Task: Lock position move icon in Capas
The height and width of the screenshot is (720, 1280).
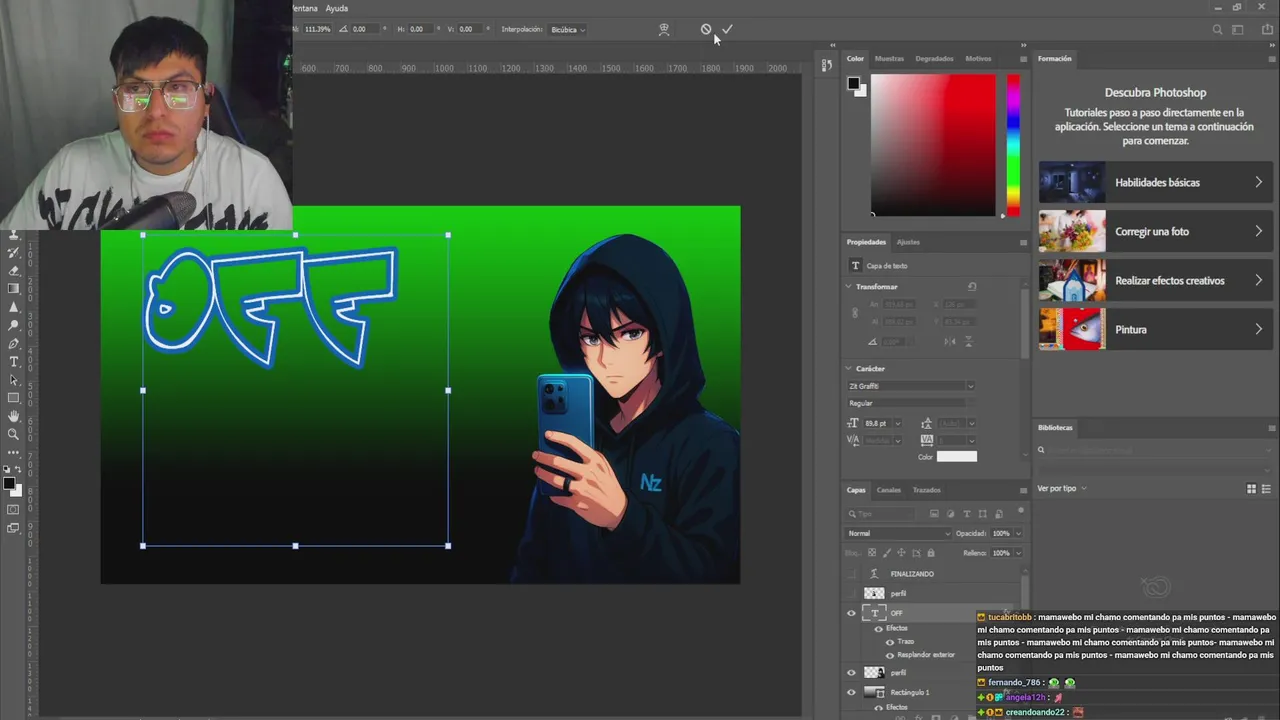Action: point(901,553)
